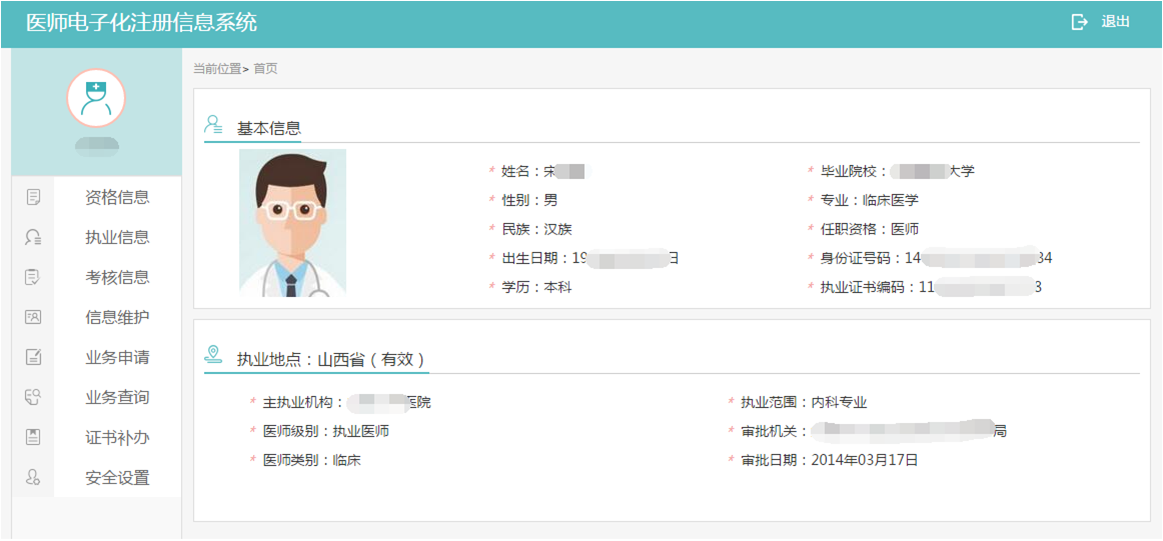Screen dimensions: 1163x541
Task: Click the doctor profile photo
Action: coord(292,222)
